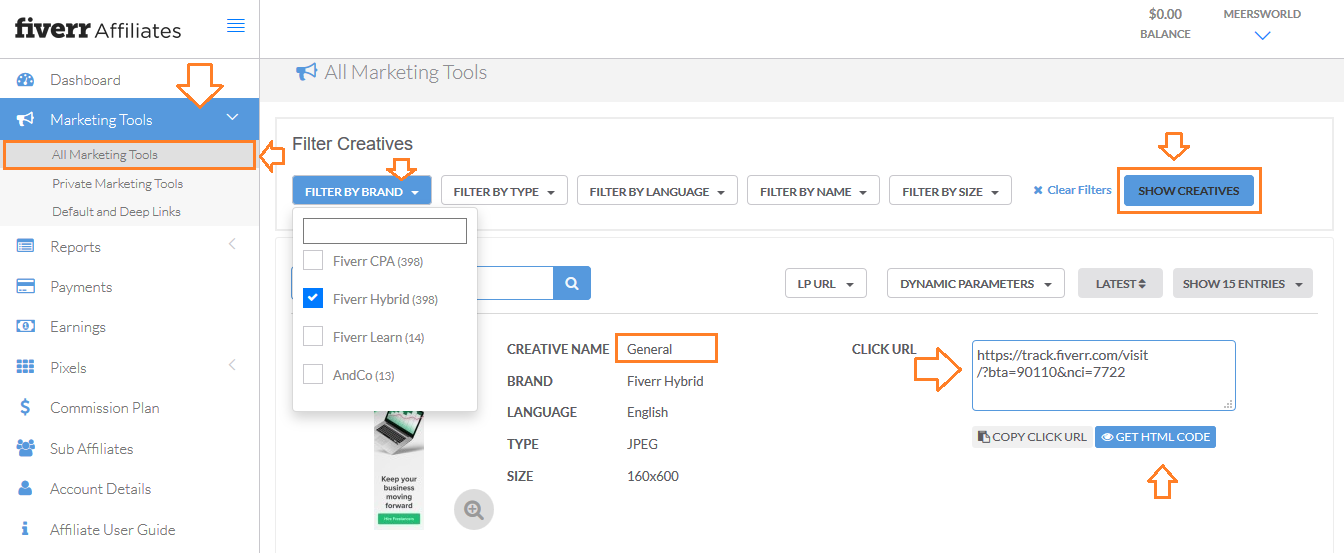1344x553 pixels.
Task: Click the Clear Filters link
Action: point(1072,190)
